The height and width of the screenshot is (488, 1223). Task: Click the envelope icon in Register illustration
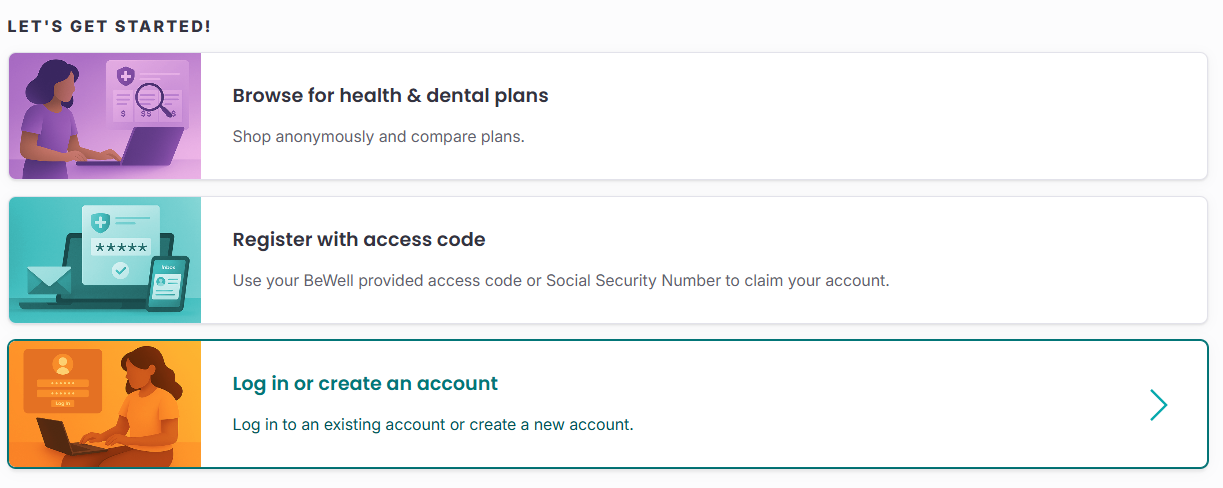pos(49,281)
